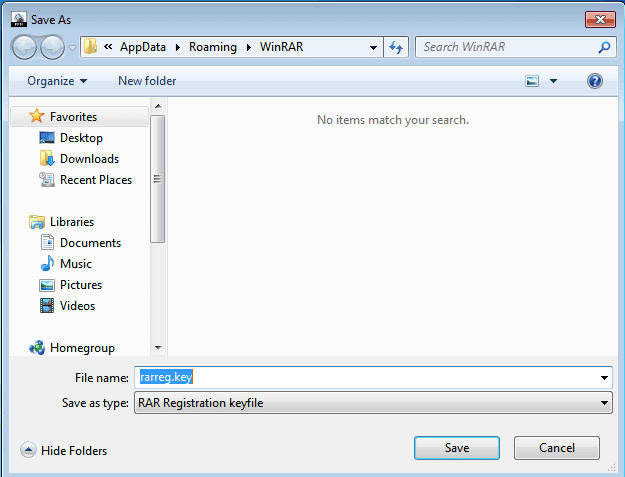Select WinRAR in the address path
The width and height of the screenshot is (625, 477).
(x=281, y=47)
